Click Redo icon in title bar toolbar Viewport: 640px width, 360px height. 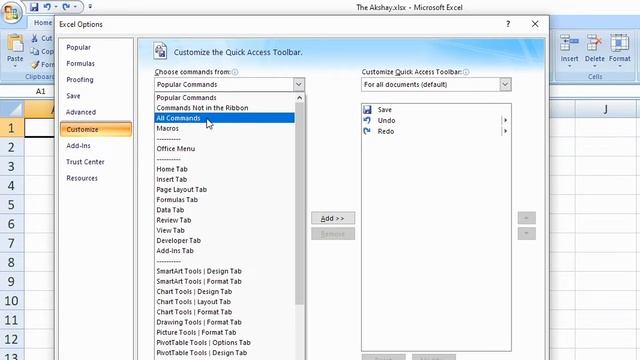66,7
